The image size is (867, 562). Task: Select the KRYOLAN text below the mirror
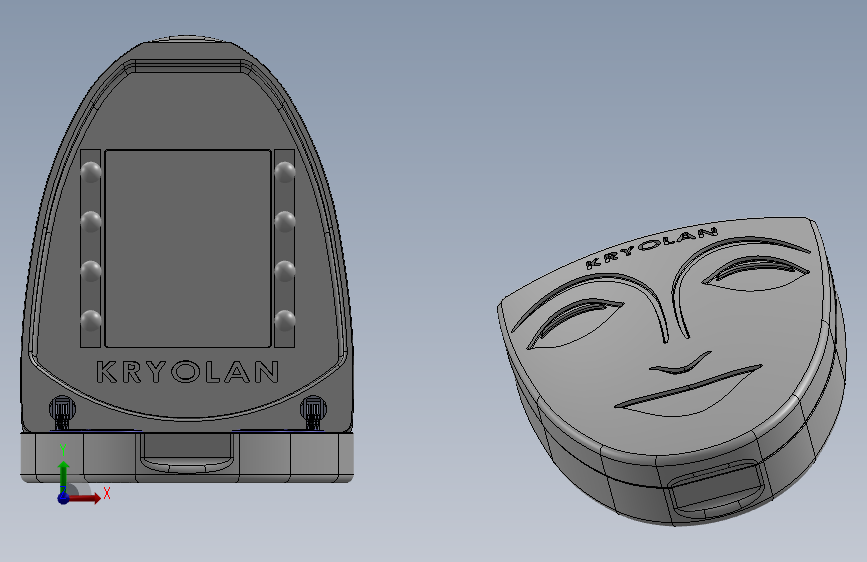point(187,372)
